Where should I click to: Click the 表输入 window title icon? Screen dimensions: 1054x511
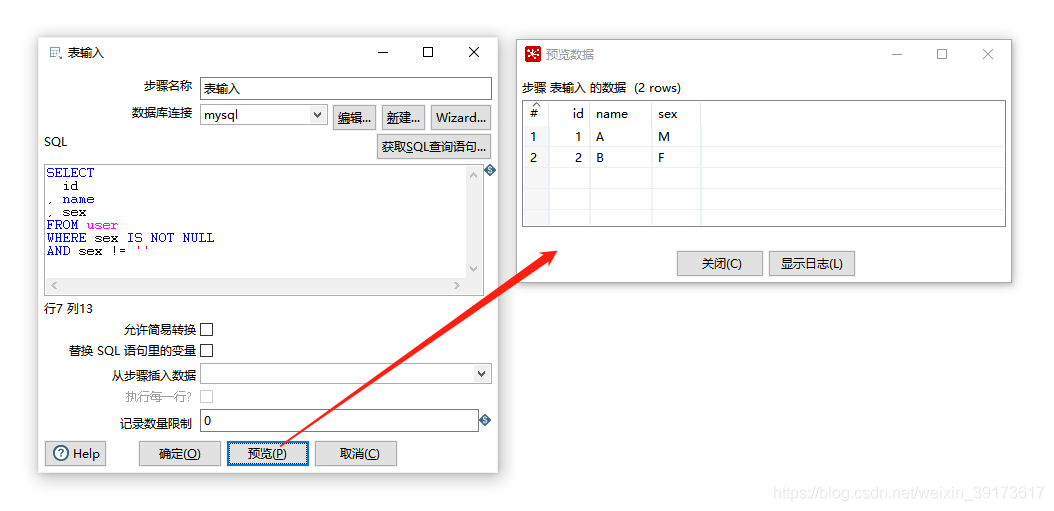(56, 52)
